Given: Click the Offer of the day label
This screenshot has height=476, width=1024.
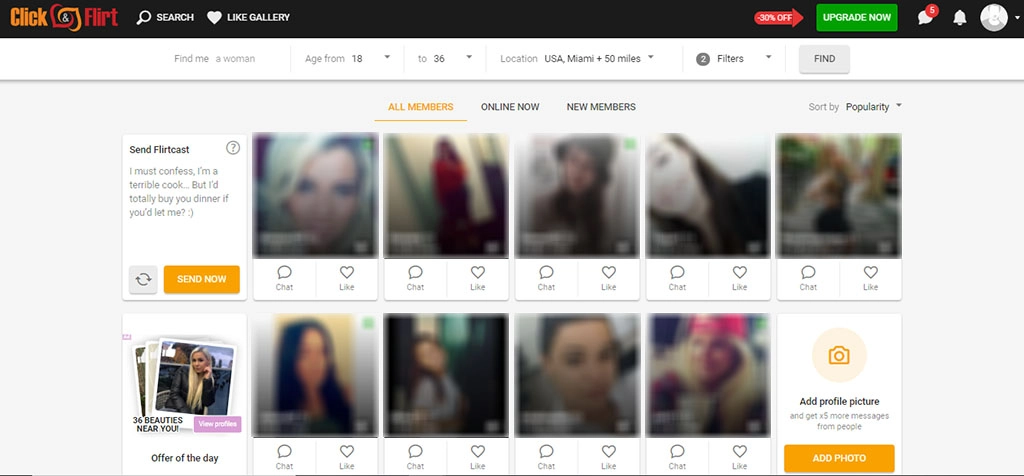Looking at the screenshot, I should (185, 458).
